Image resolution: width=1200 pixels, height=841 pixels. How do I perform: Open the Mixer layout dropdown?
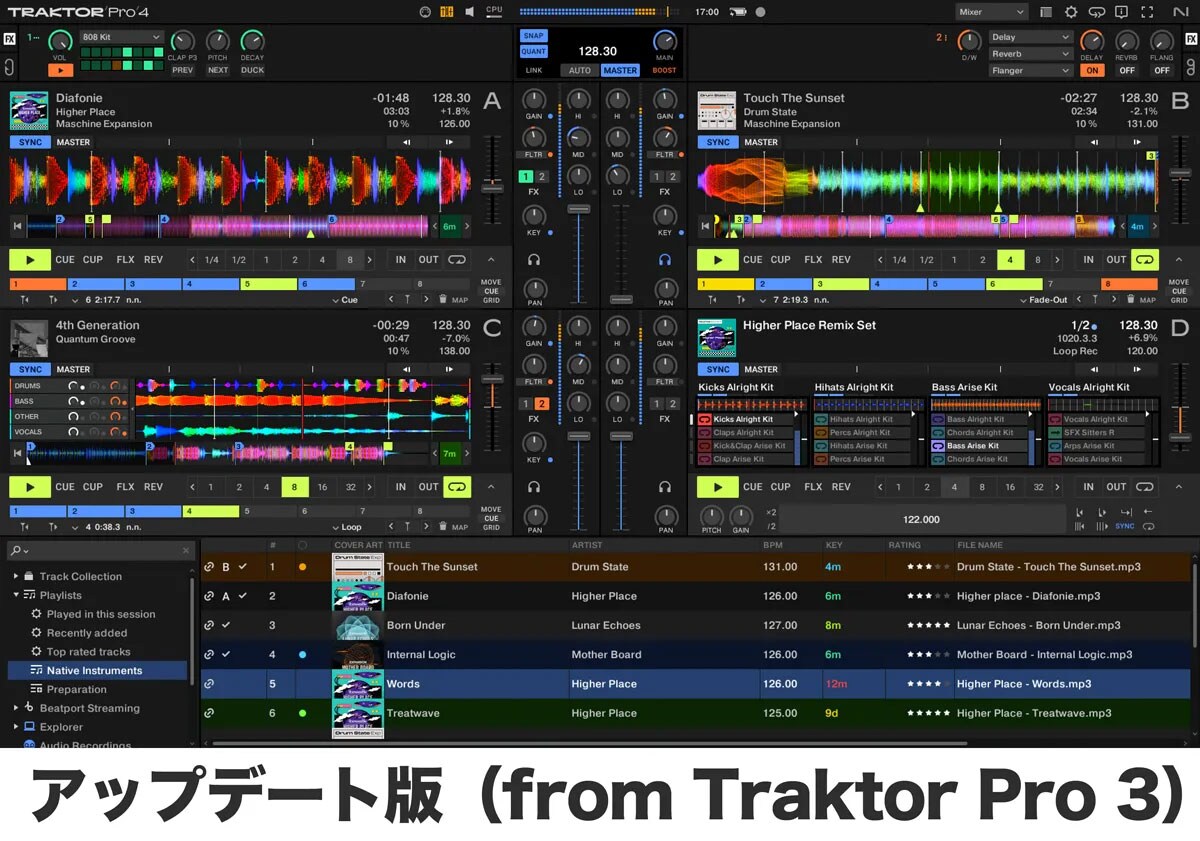991,12
